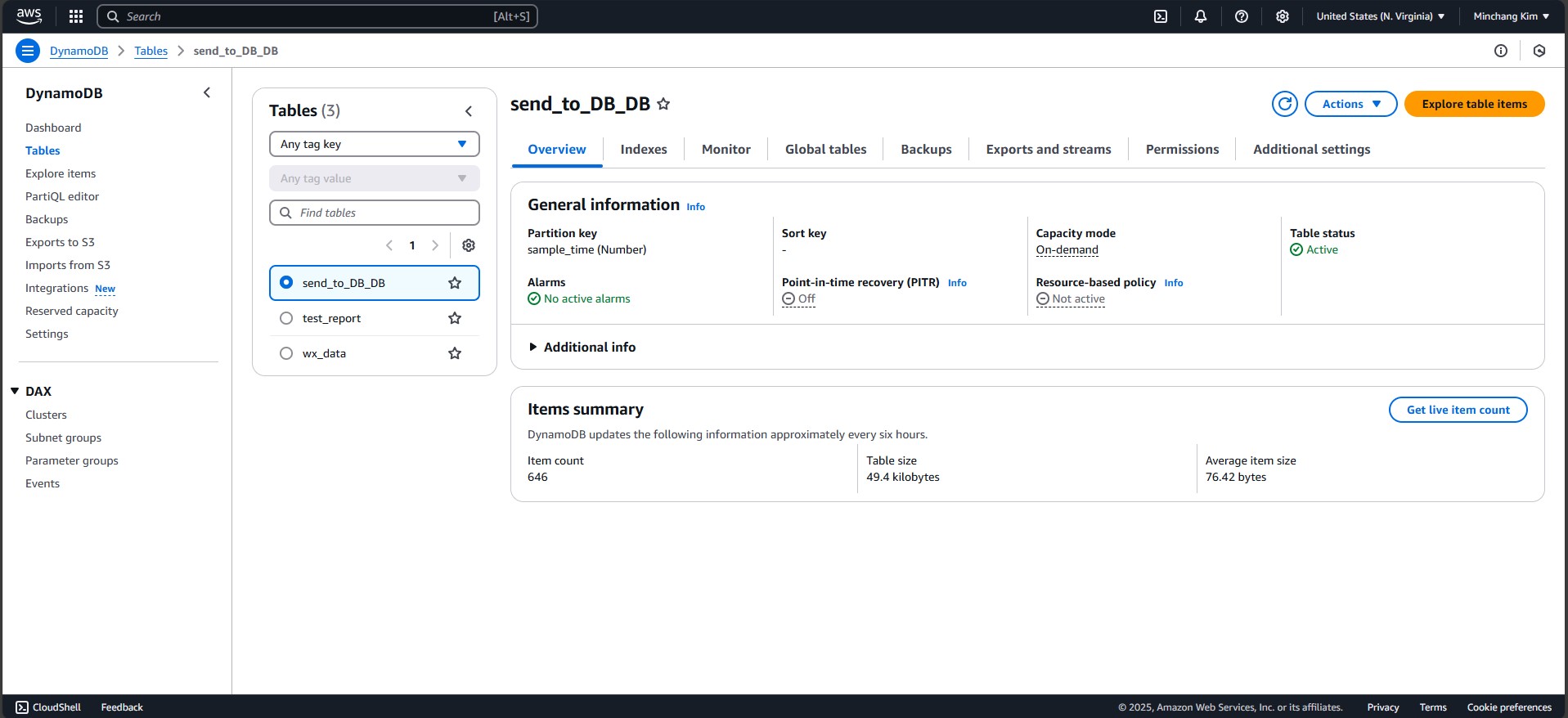
Task: Open Integrations navigation link
Action: coord(56,288)
